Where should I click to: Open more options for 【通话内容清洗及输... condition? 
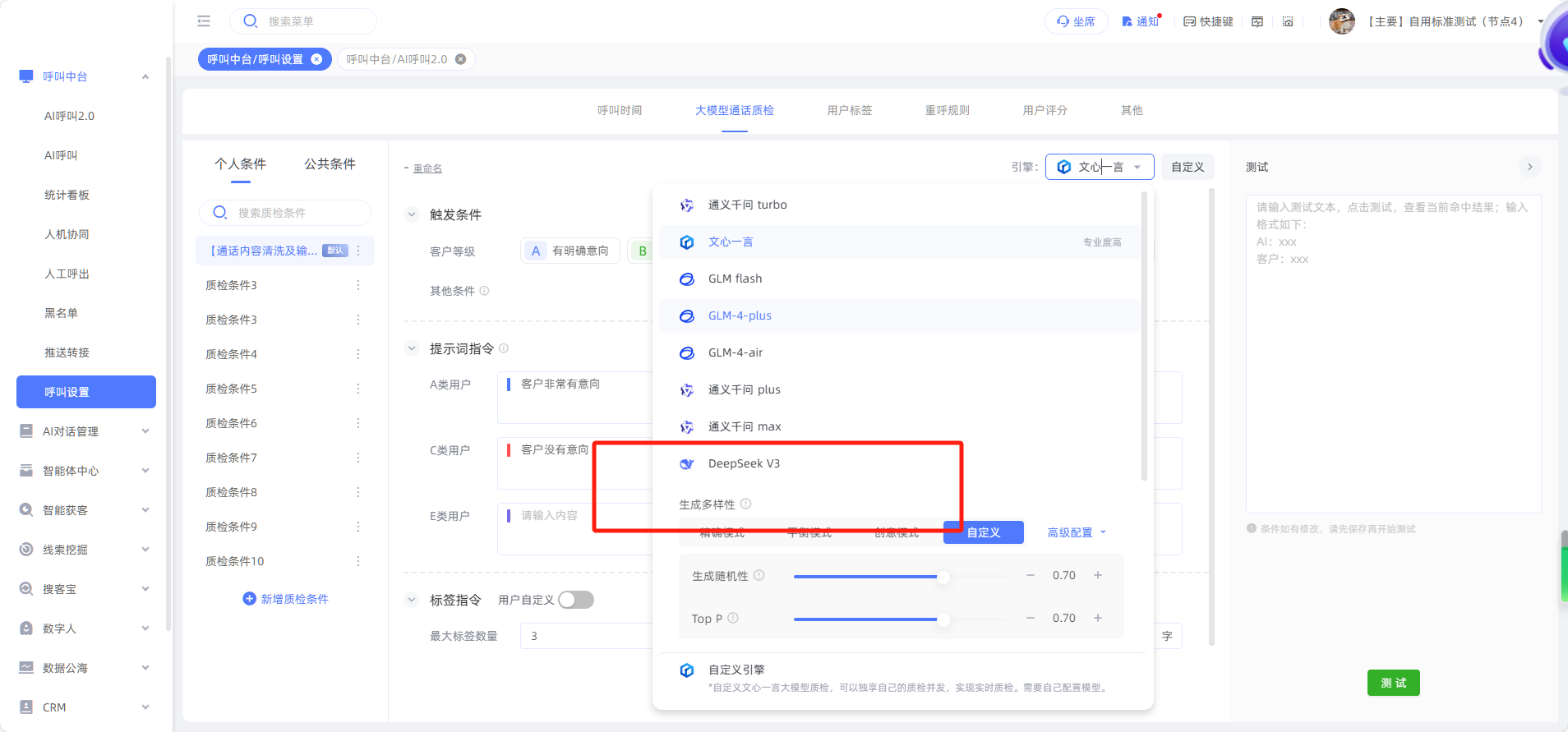click(358, 251)
